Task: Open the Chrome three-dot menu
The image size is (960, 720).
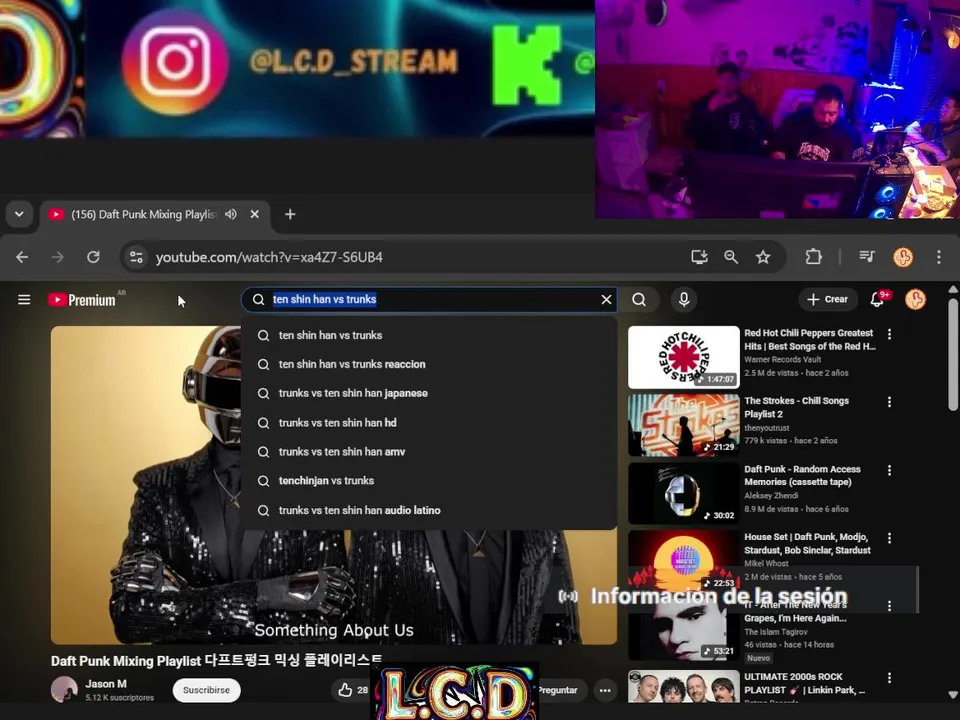Action: click(x=939, y=257)
